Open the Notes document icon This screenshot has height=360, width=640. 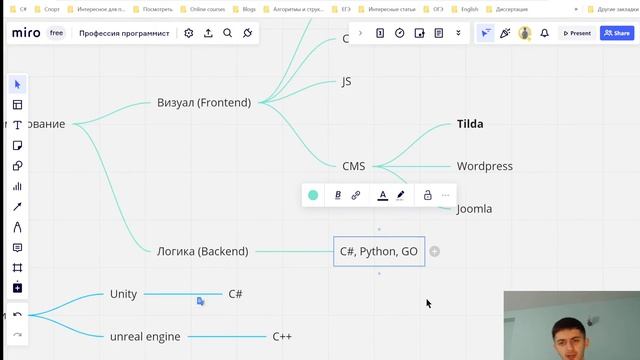coord(439,33)
